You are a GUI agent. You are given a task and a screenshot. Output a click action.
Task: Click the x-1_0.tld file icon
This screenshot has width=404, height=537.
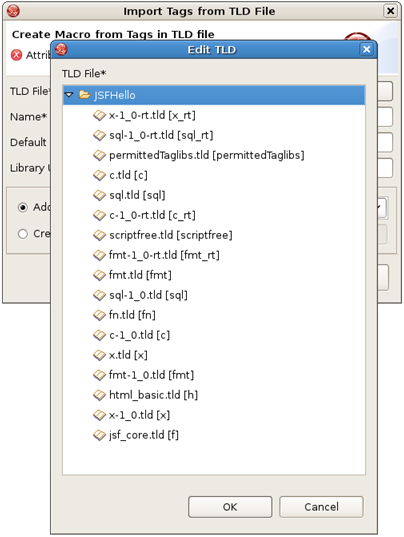point(99,415)
